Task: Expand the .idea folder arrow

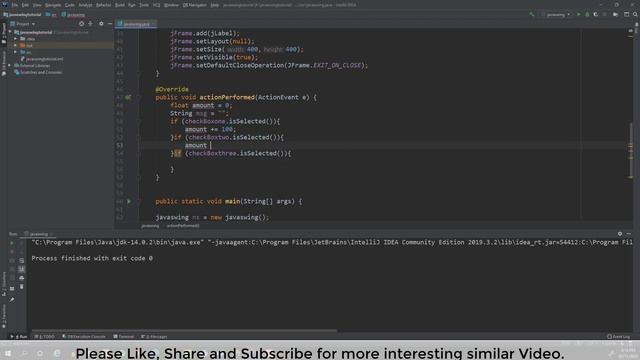Action: (x=16, y=39)
